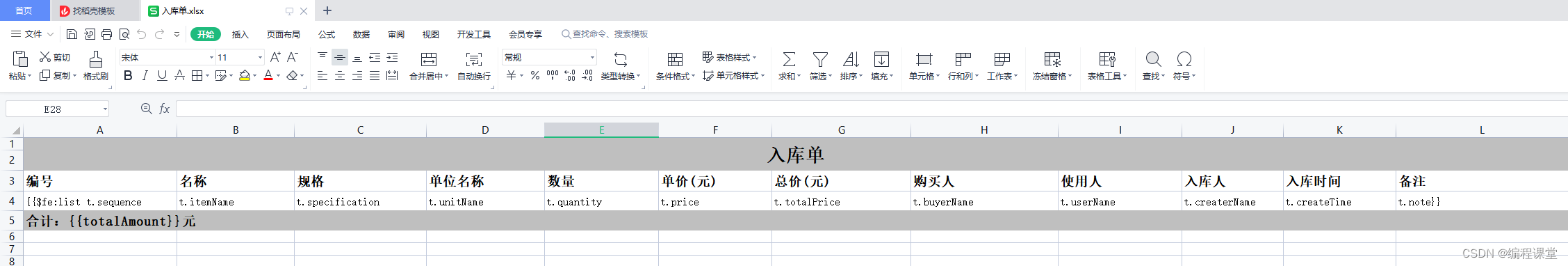Image resolution: width=1568 pixels, height=266 pixels.
Task: Decrease font size with the A- icon
Action: (x=293, y=57)
